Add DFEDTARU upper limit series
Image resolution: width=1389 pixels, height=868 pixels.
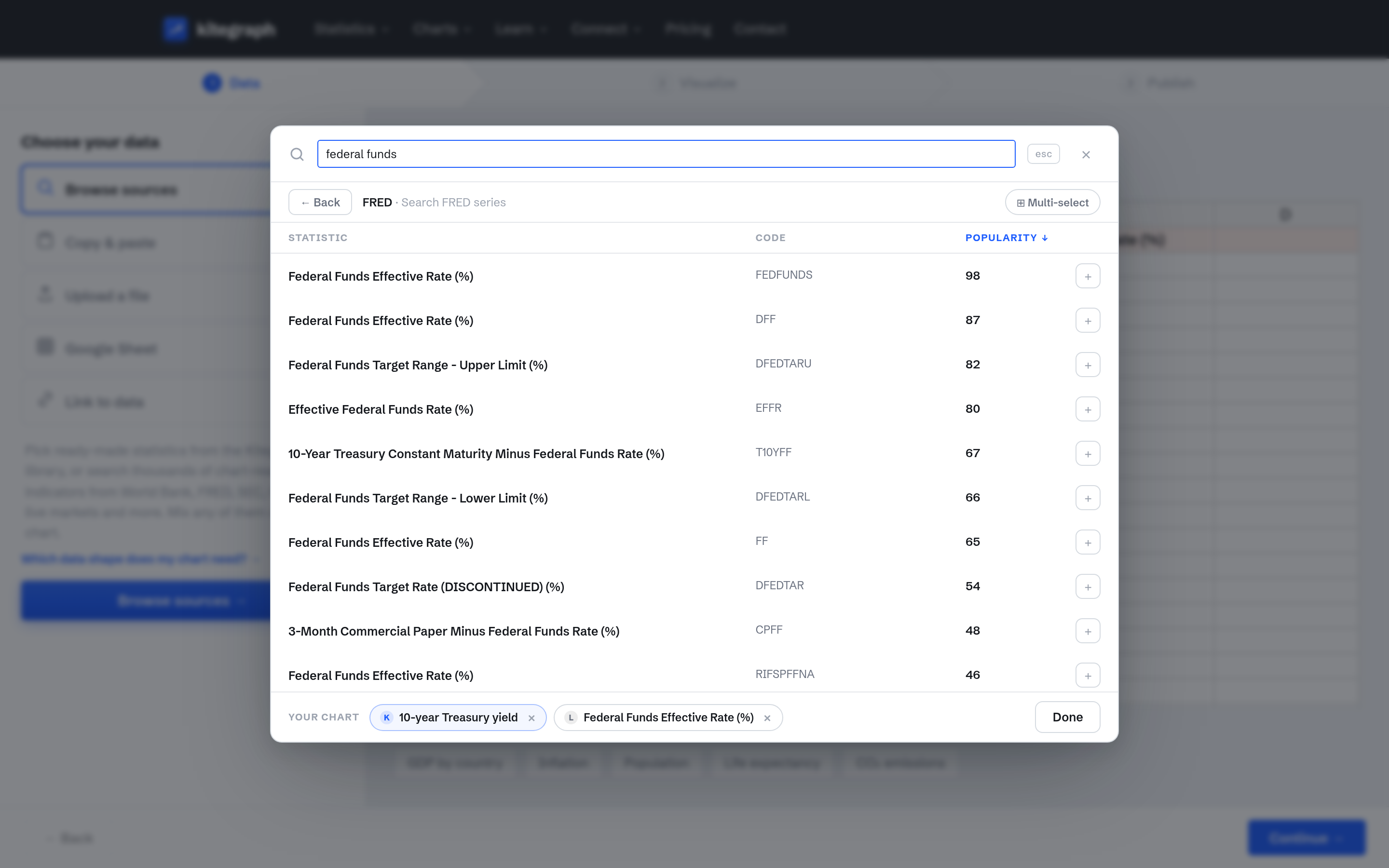click(x=1087, y=365)
